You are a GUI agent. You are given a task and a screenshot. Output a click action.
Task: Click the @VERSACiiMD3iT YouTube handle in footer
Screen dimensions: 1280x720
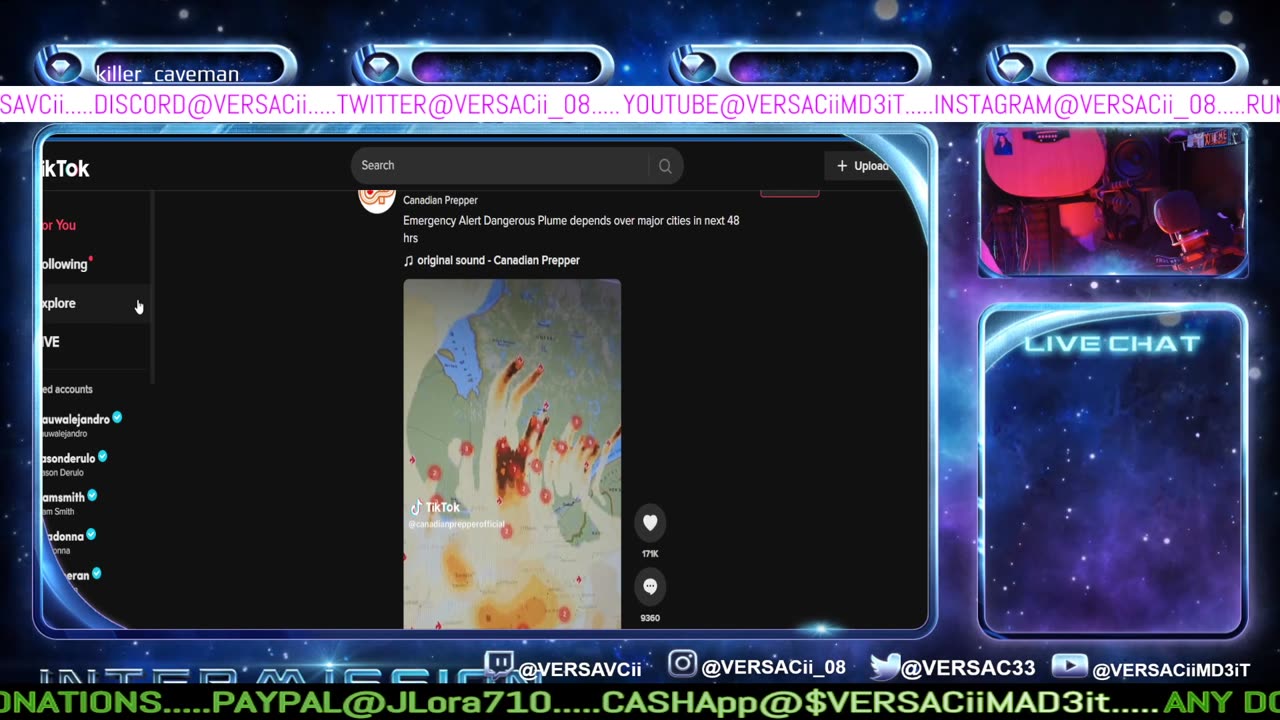(1171, 669)
